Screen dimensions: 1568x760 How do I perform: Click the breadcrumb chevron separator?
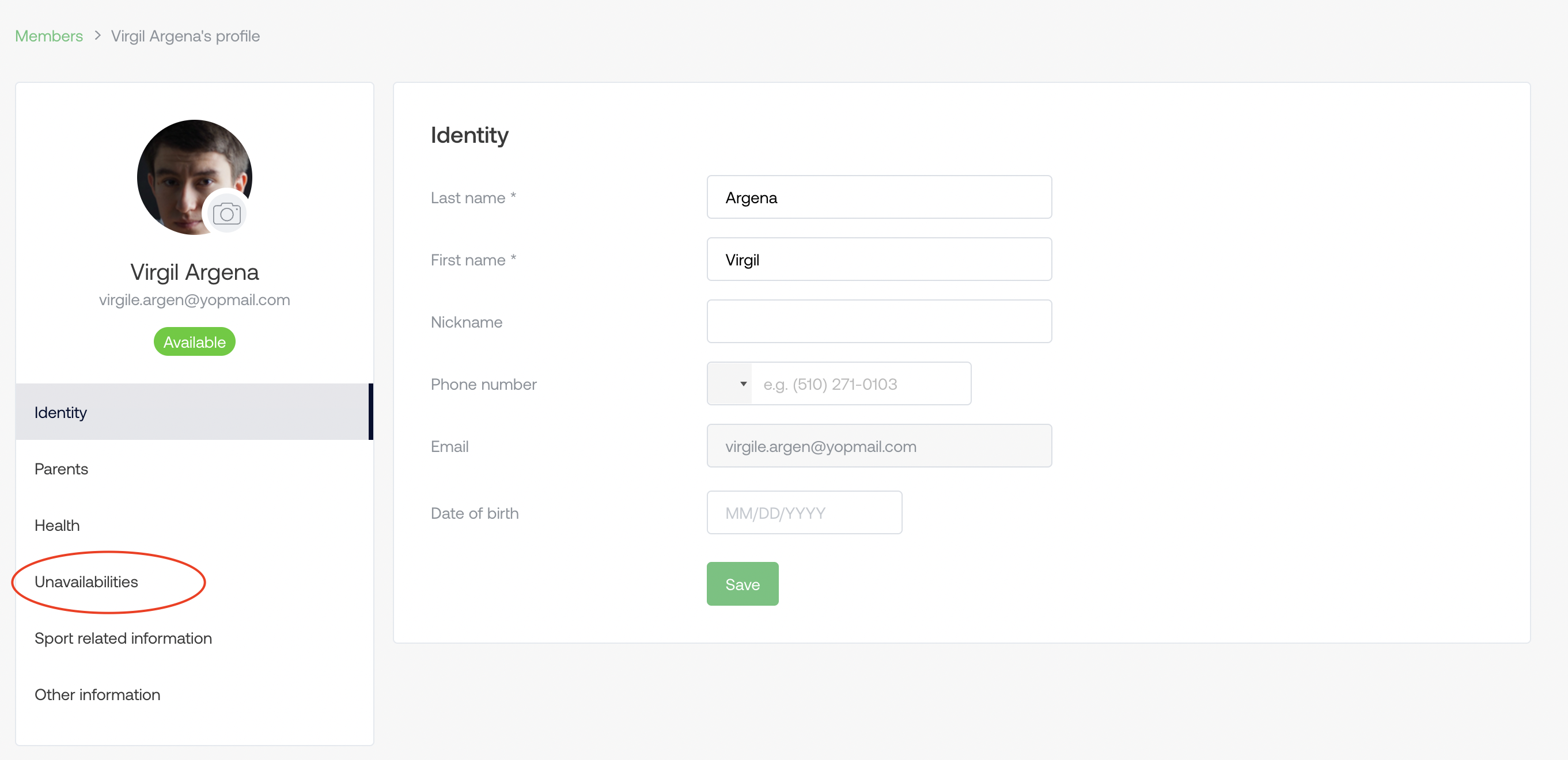[x=97, y=36]
